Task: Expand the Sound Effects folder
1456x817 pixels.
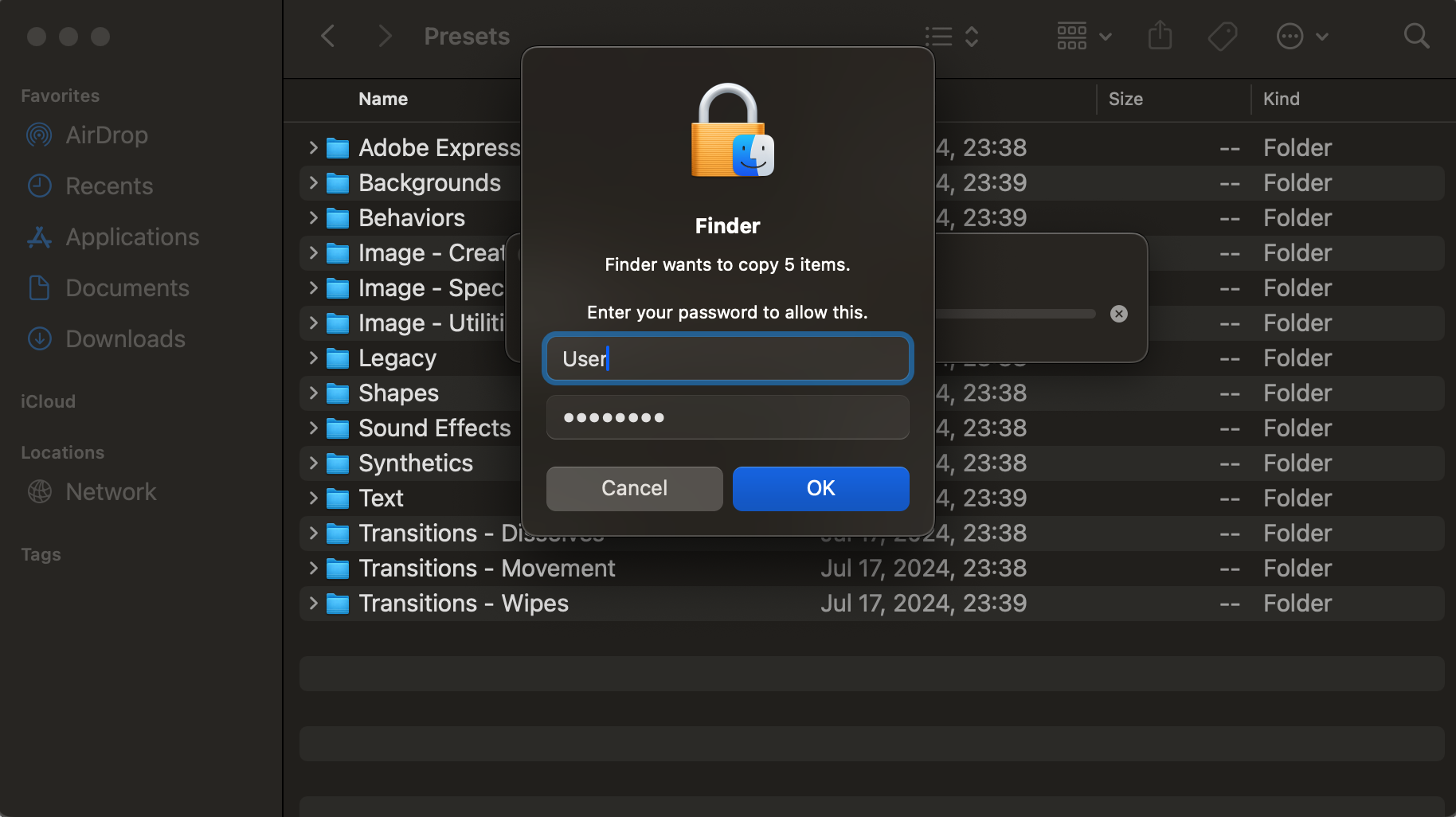Action: (313, 428)
